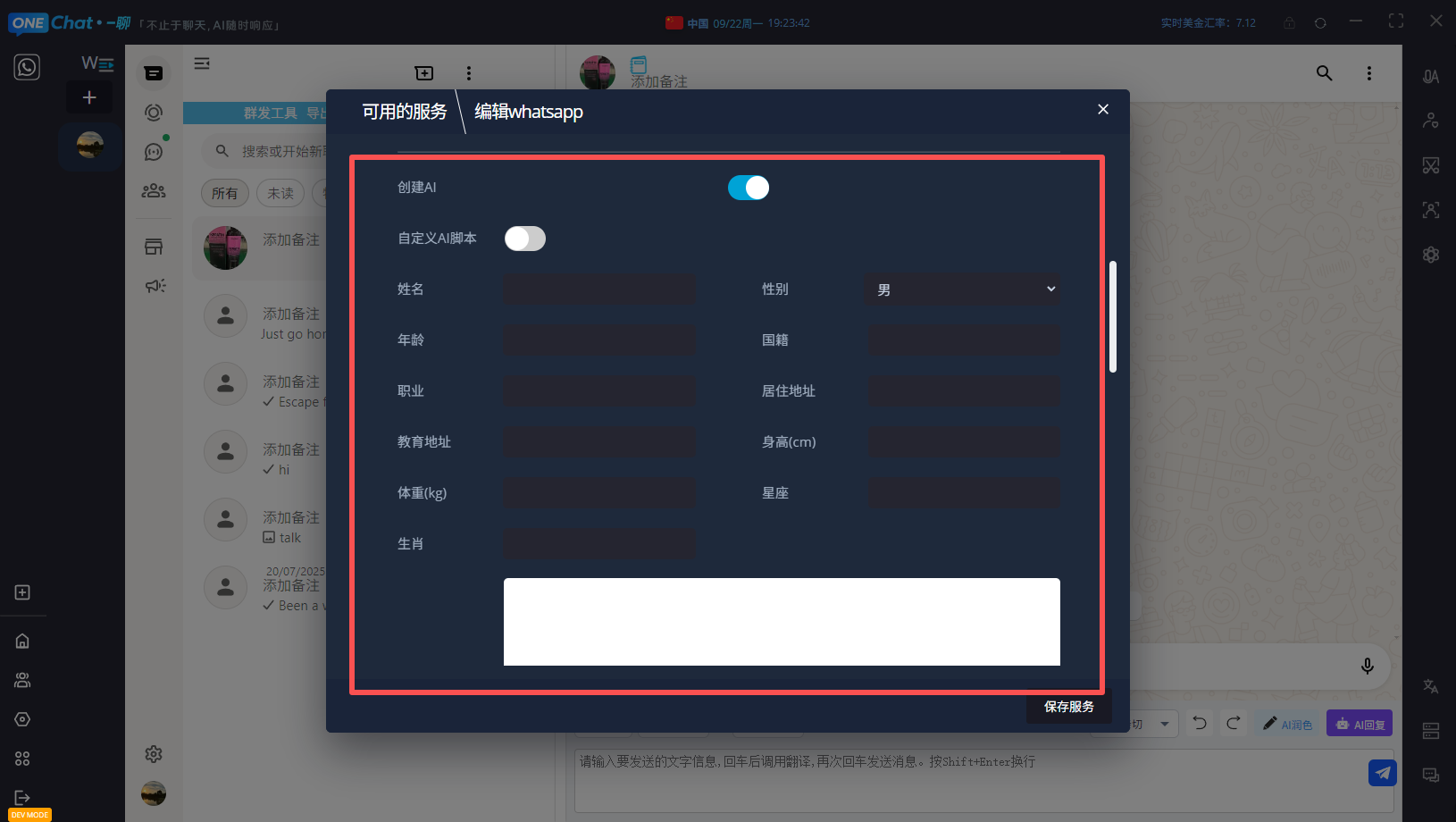Select the contacts group icon in the sidebar

153,190
